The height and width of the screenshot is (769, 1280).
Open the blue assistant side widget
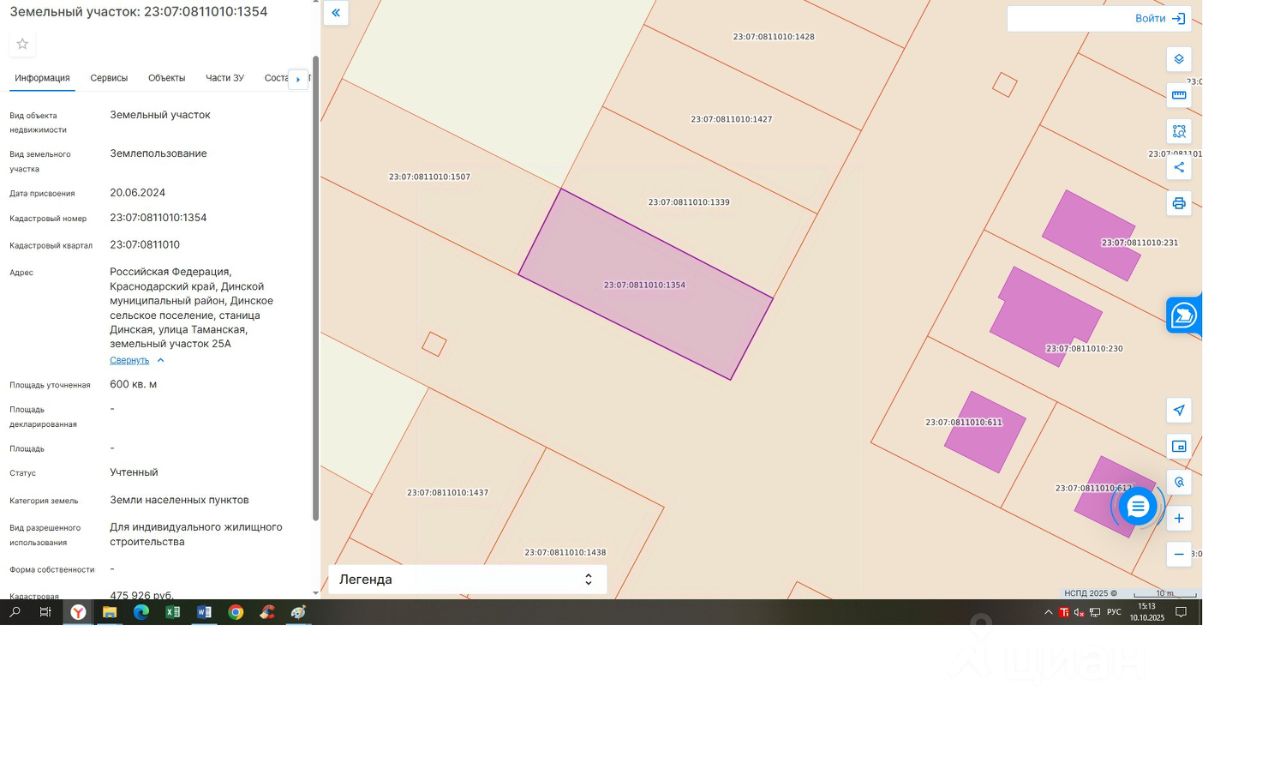1183,316
